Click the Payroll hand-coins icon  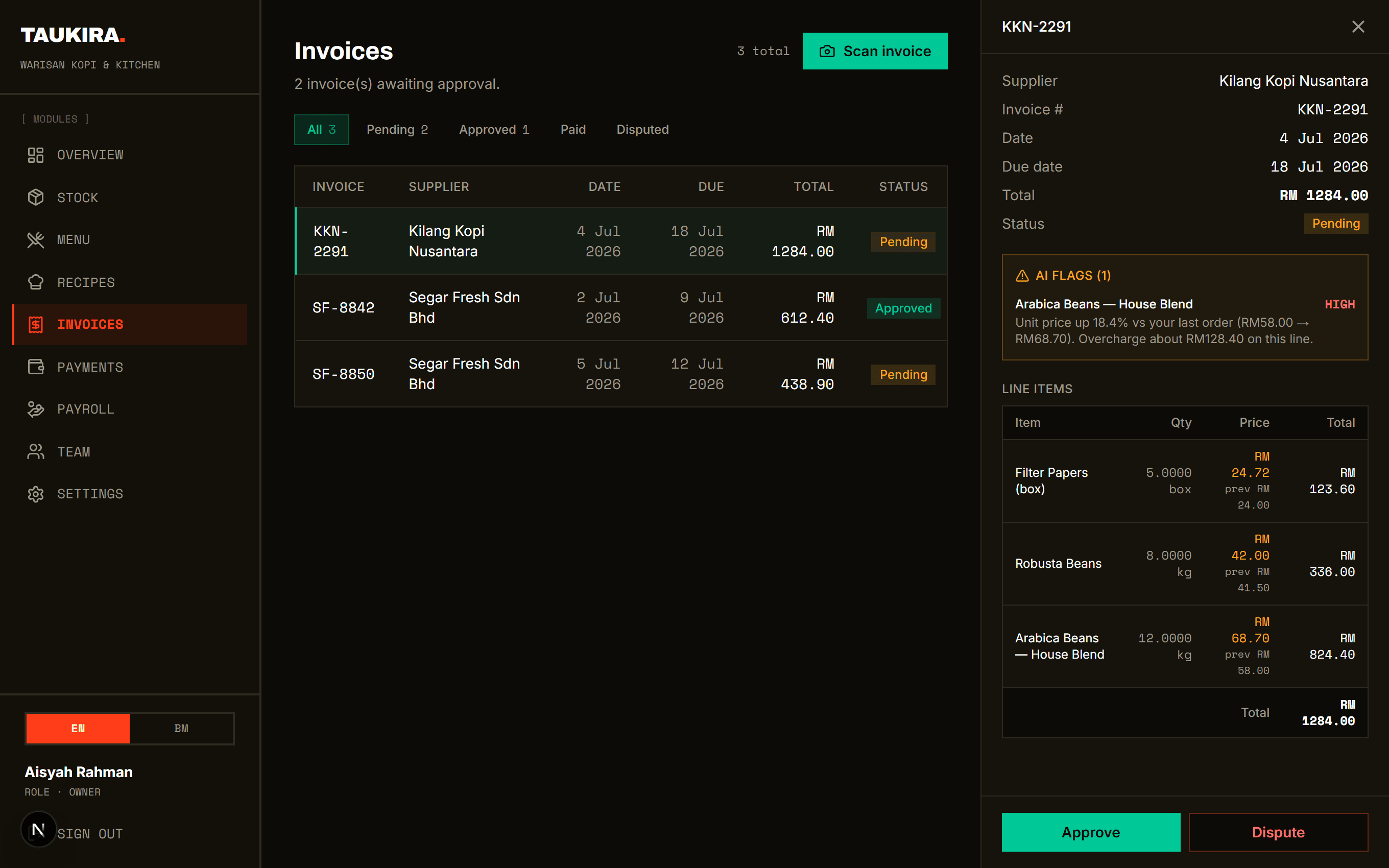[36, 409]
